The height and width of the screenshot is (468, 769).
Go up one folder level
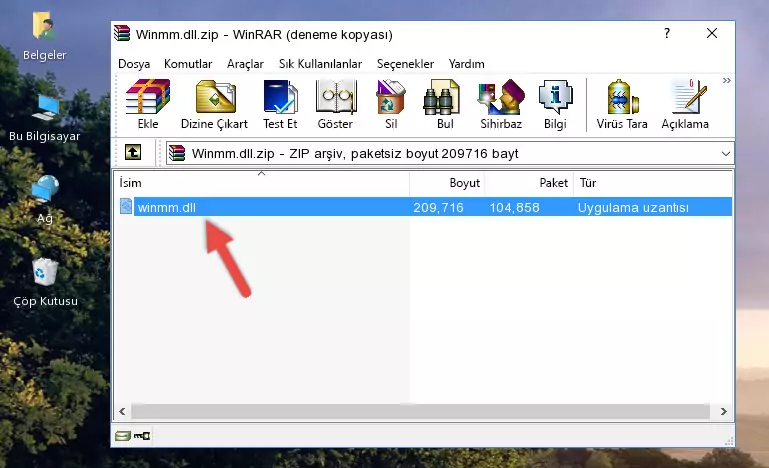coord(133,153)
